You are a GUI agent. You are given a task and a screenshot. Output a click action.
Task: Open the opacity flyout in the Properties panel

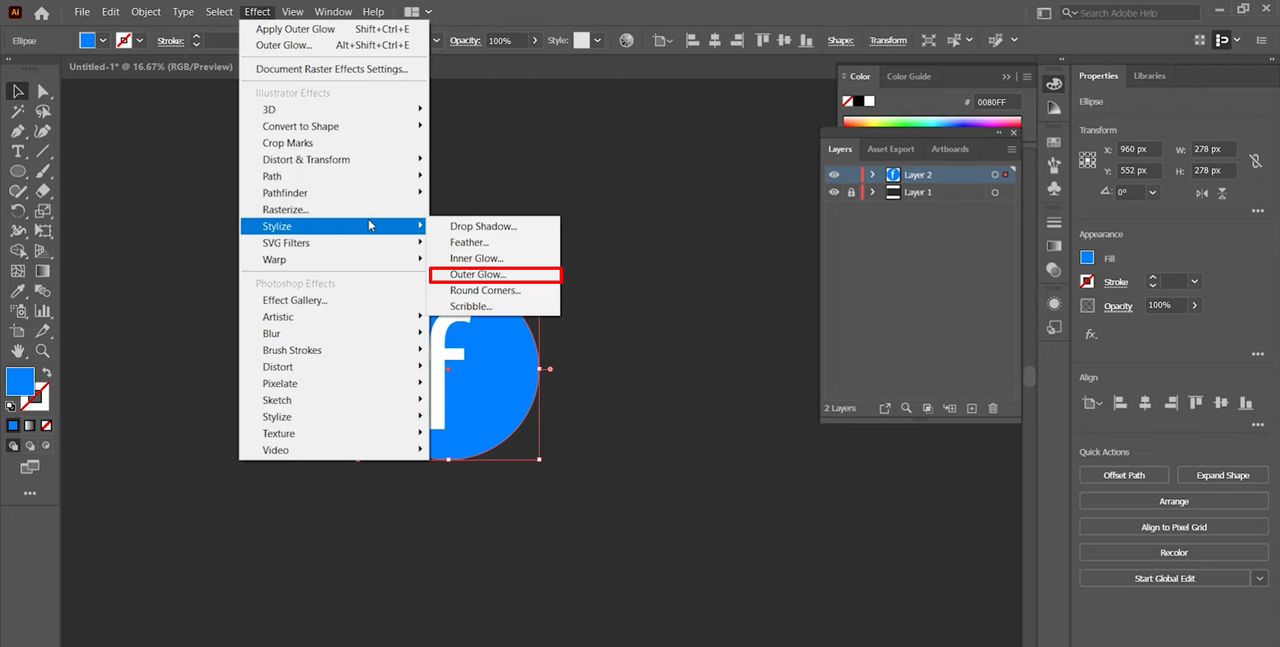(x=1195, y=305)
